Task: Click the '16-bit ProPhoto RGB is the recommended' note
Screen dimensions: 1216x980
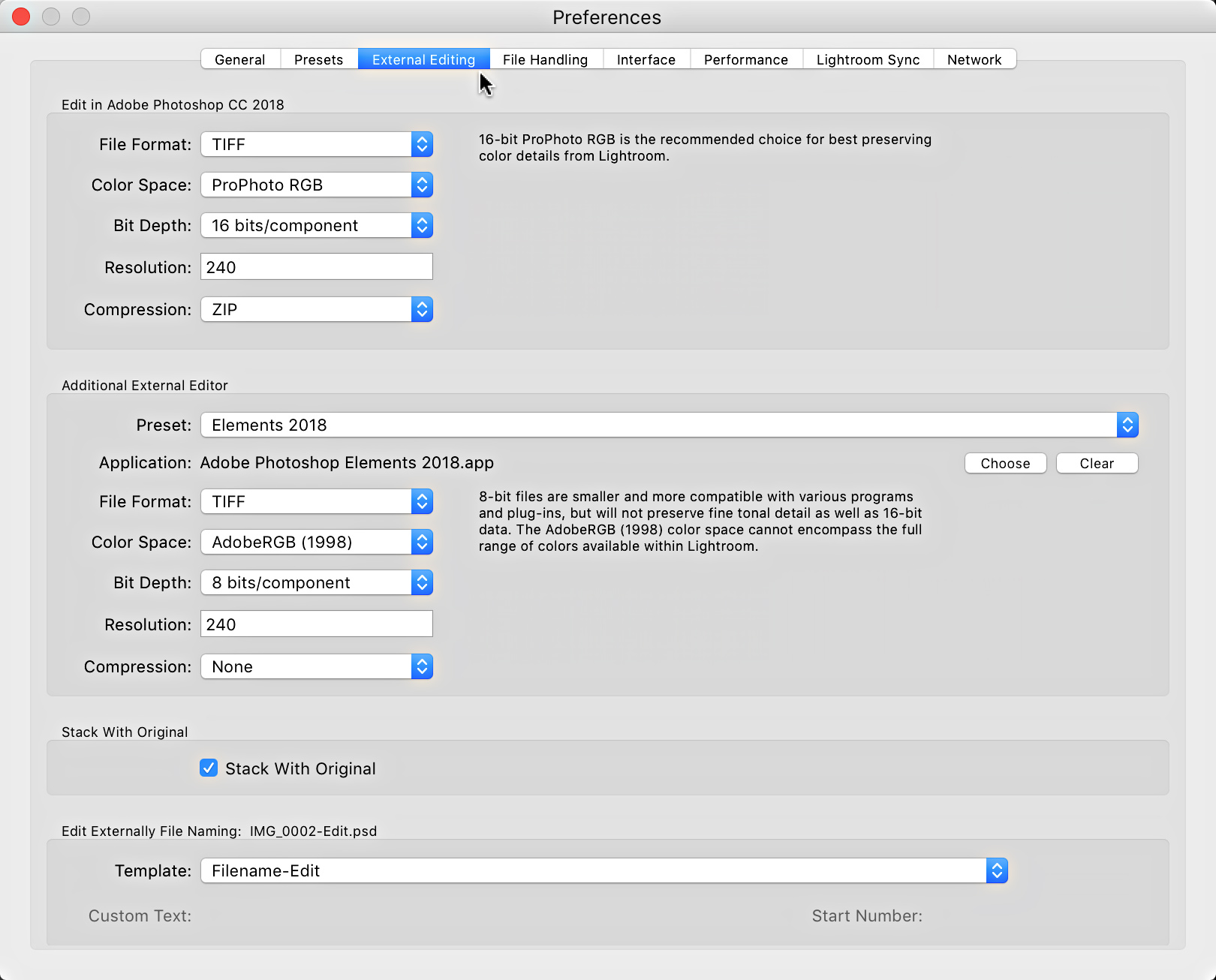Action: click(x=705, y=147)
